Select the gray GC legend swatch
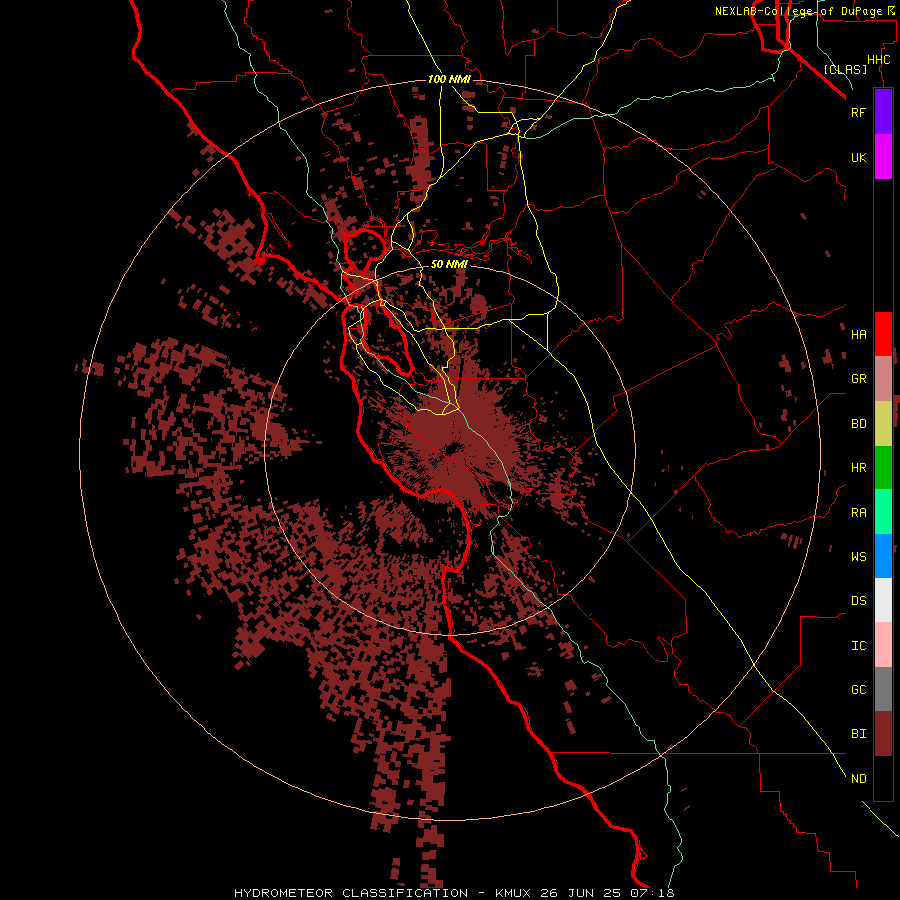900x900 pixels. pos(883,689)
